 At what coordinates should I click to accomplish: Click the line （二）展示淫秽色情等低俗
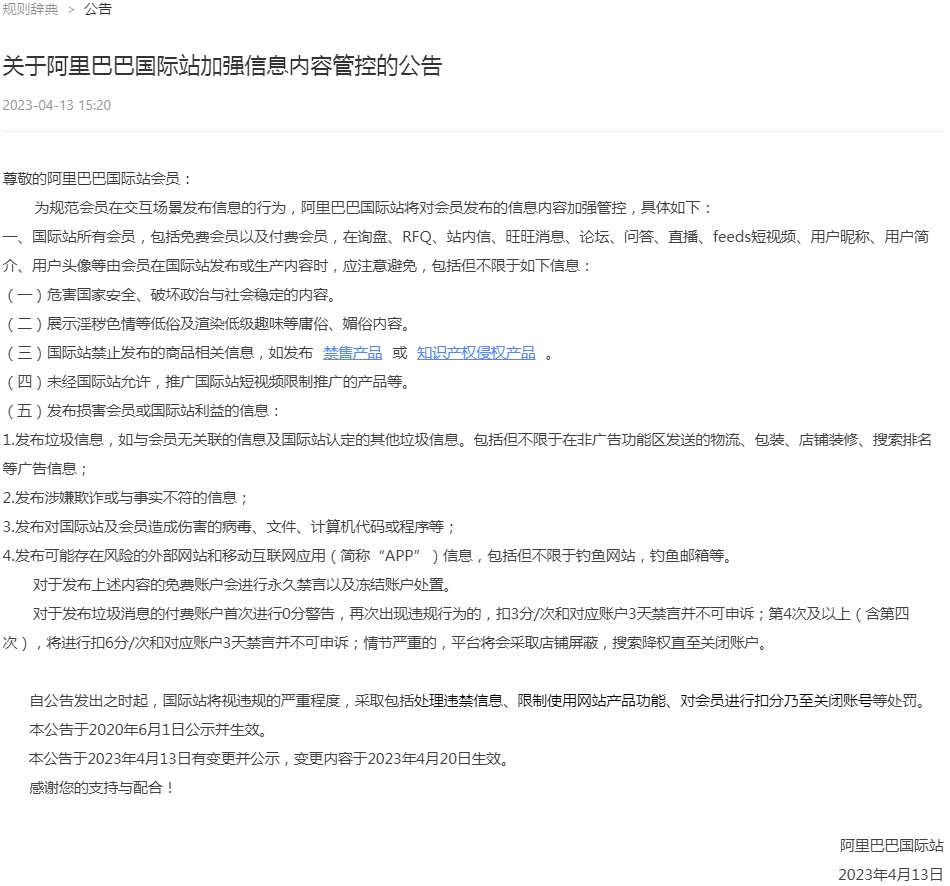pyautogui.click(x=207, y=324)
